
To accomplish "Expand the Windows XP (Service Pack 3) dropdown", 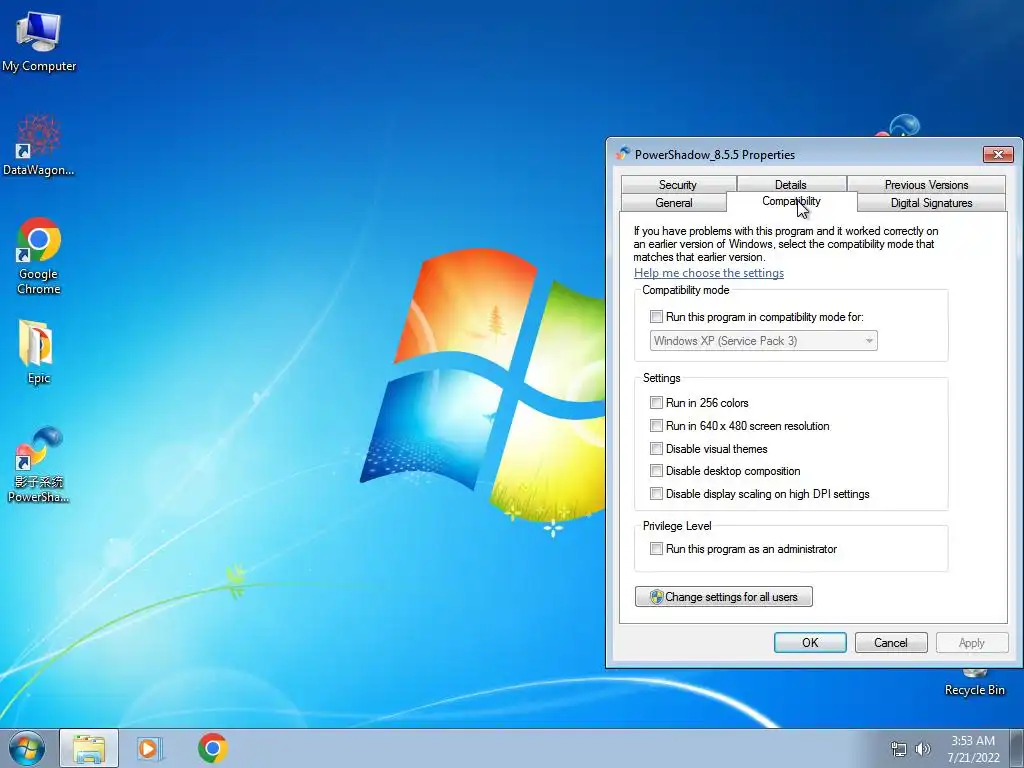I will (763, 340).
